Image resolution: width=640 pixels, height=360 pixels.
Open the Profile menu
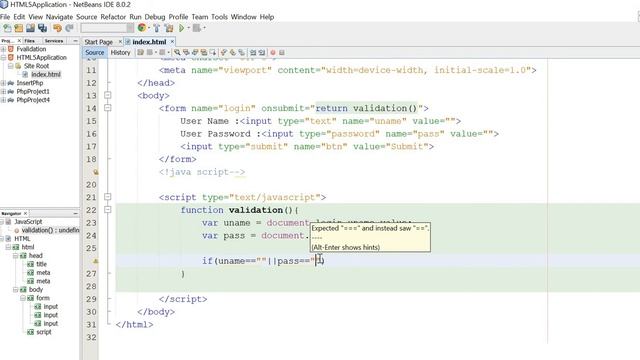(x=178, y=17)
